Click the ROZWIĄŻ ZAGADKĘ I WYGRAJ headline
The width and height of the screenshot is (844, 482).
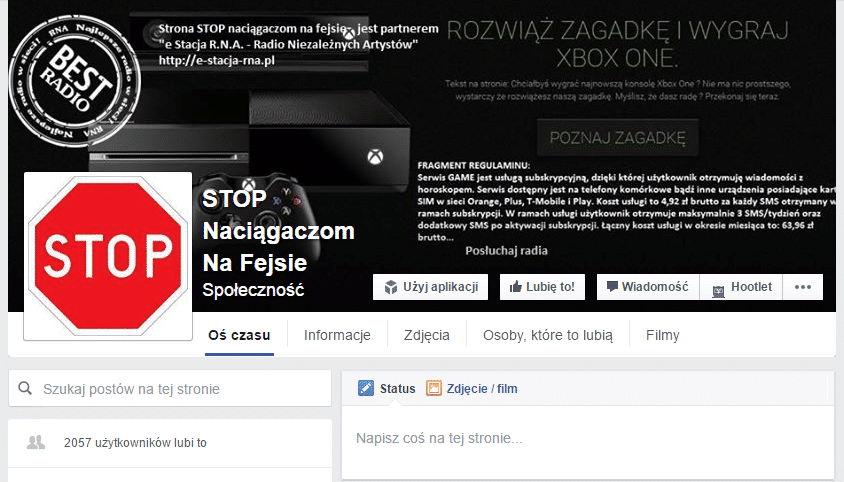[x=617, y=31]
